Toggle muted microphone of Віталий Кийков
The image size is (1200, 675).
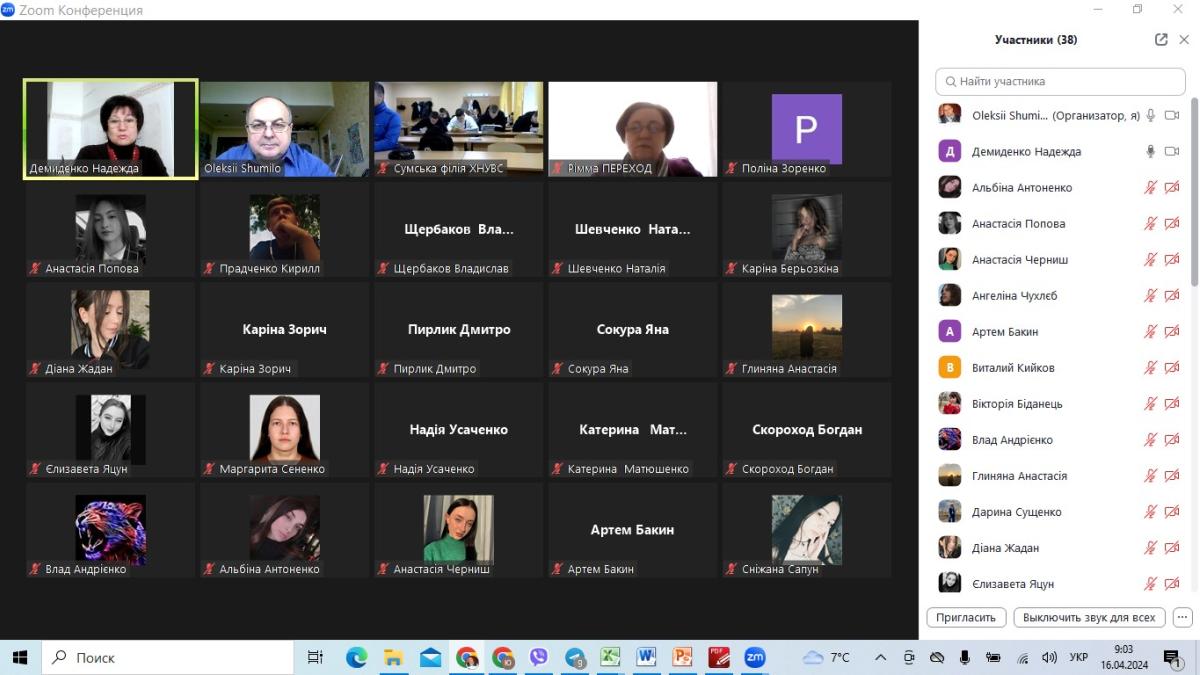coord(1151,368)
